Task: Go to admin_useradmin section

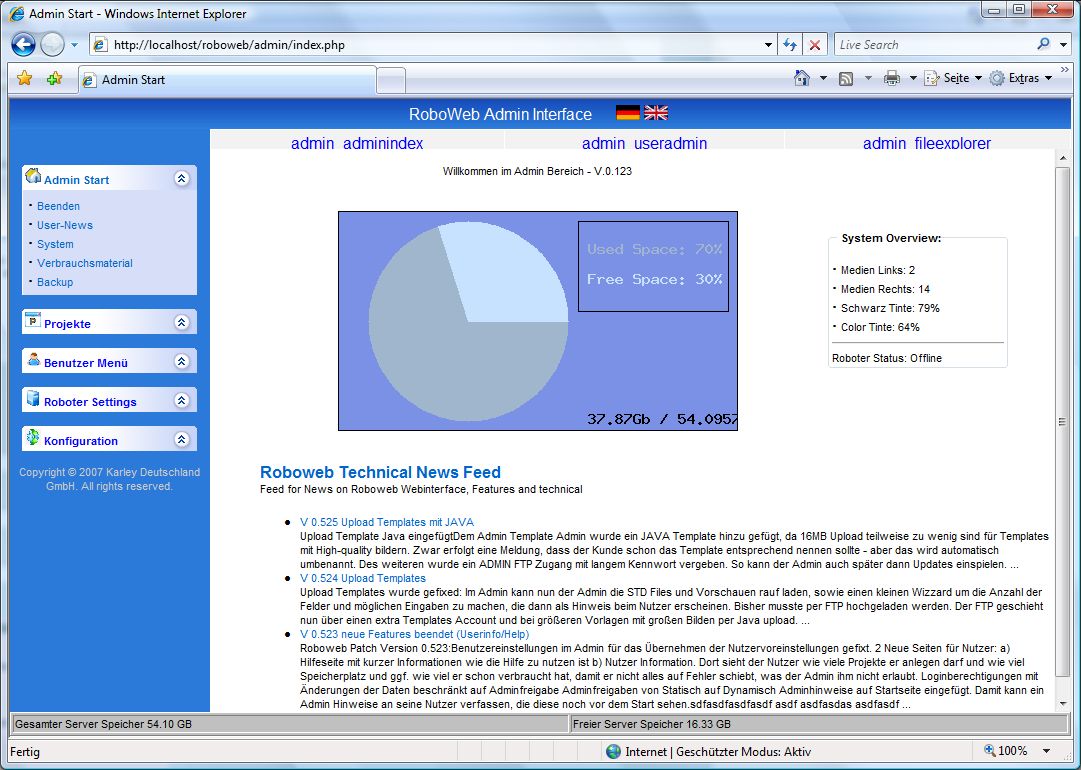Action: (x=645, y=143)
